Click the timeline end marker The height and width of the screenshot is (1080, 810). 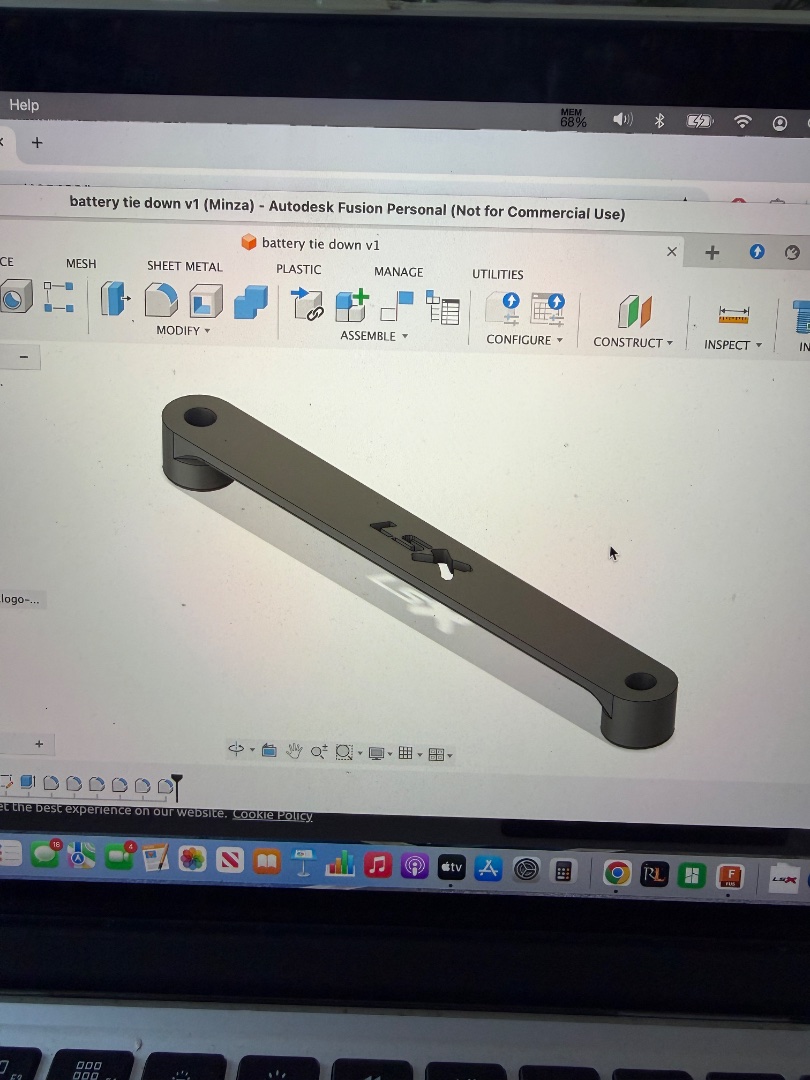[x=177, y=785]
